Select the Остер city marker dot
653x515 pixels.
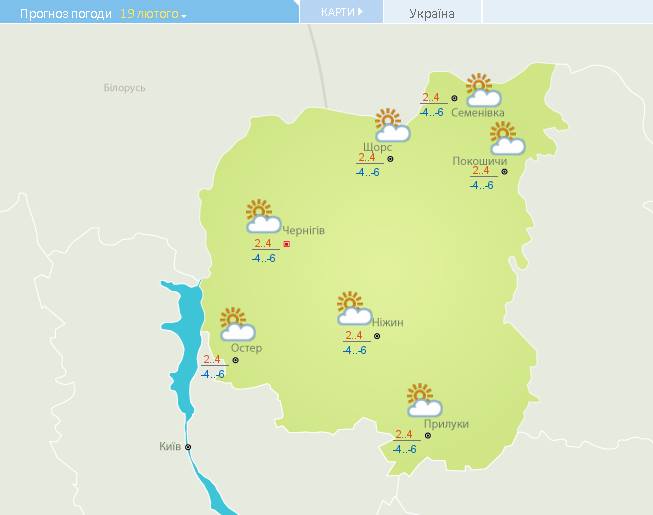click(235, 360)
